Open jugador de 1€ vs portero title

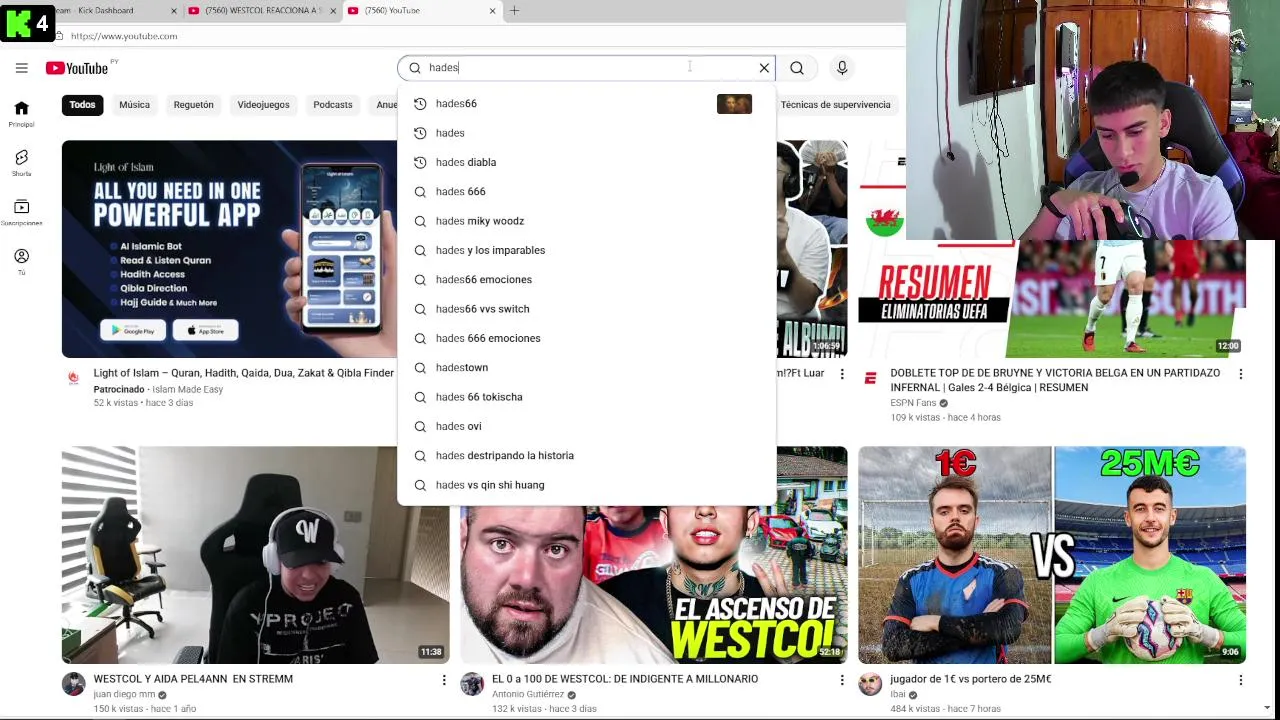click(970, 679)
